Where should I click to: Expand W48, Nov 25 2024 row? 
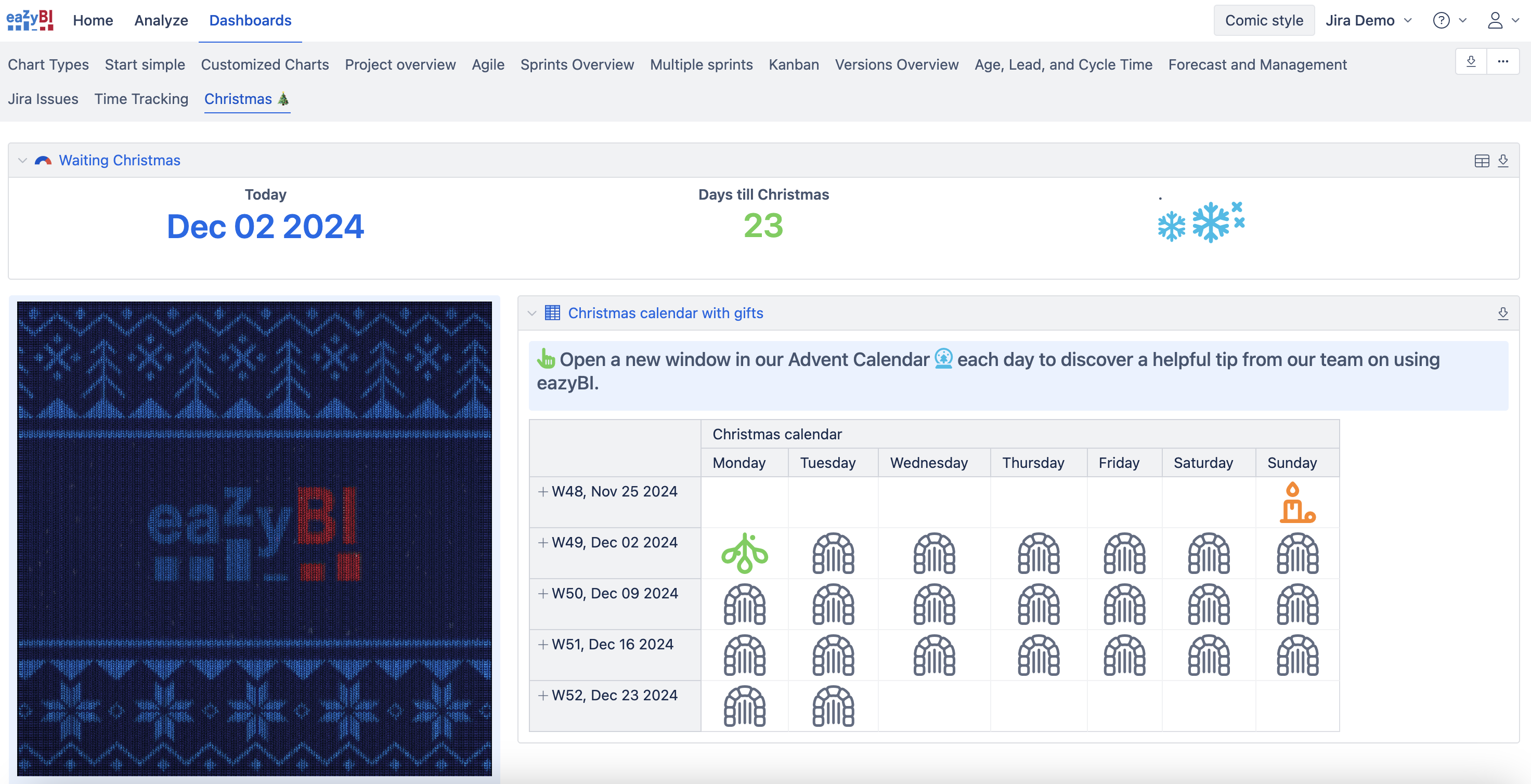(x=542, y=492)
